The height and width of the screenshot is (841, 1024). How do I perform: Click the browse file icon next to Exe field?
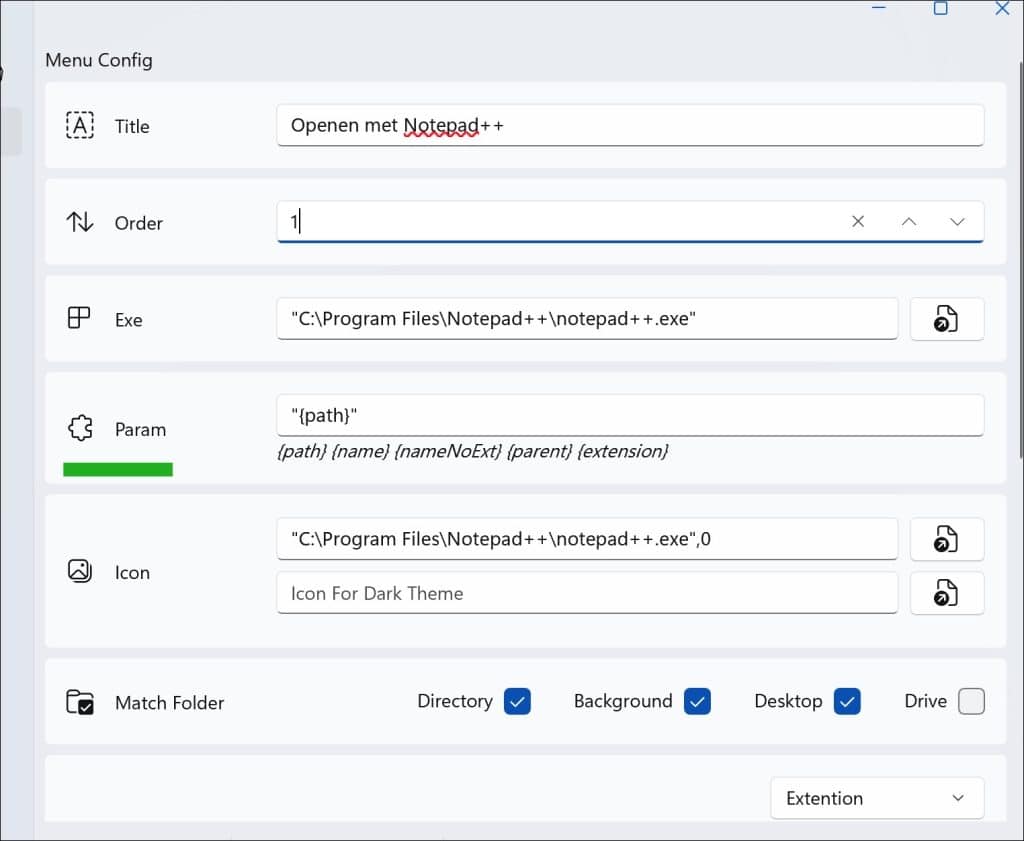(946, 320)
